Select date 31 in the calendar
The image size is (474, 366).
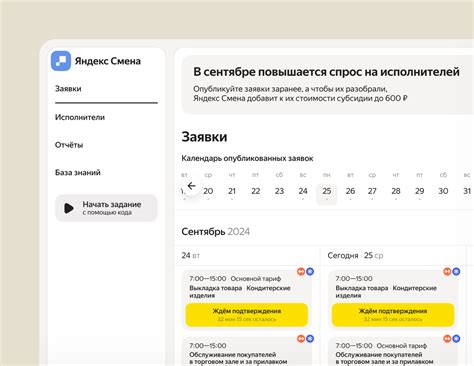[467, 191]
